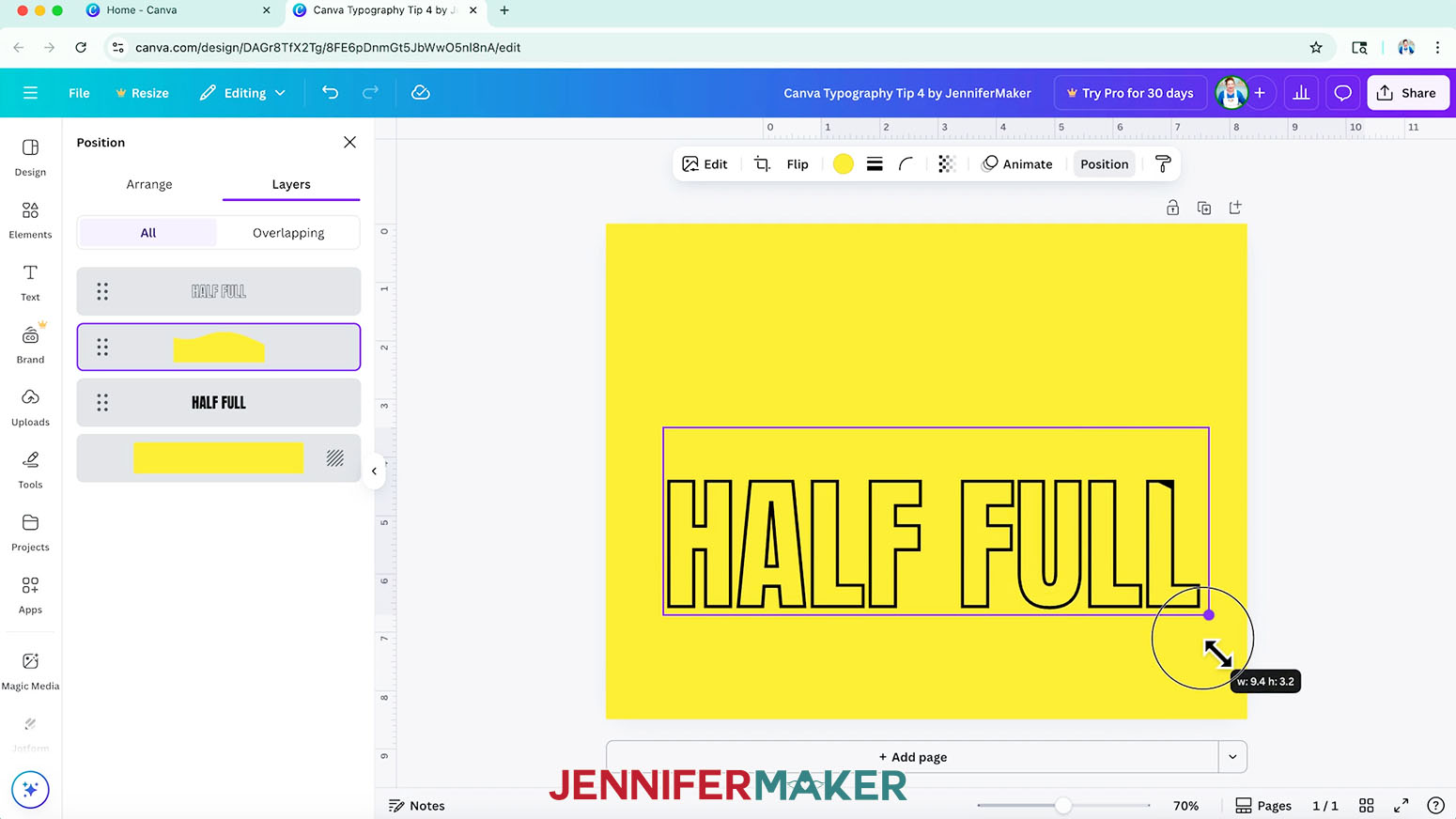Open Notes panel
This screenshot has height=819, width=1456.
click(x=417, y=806)
